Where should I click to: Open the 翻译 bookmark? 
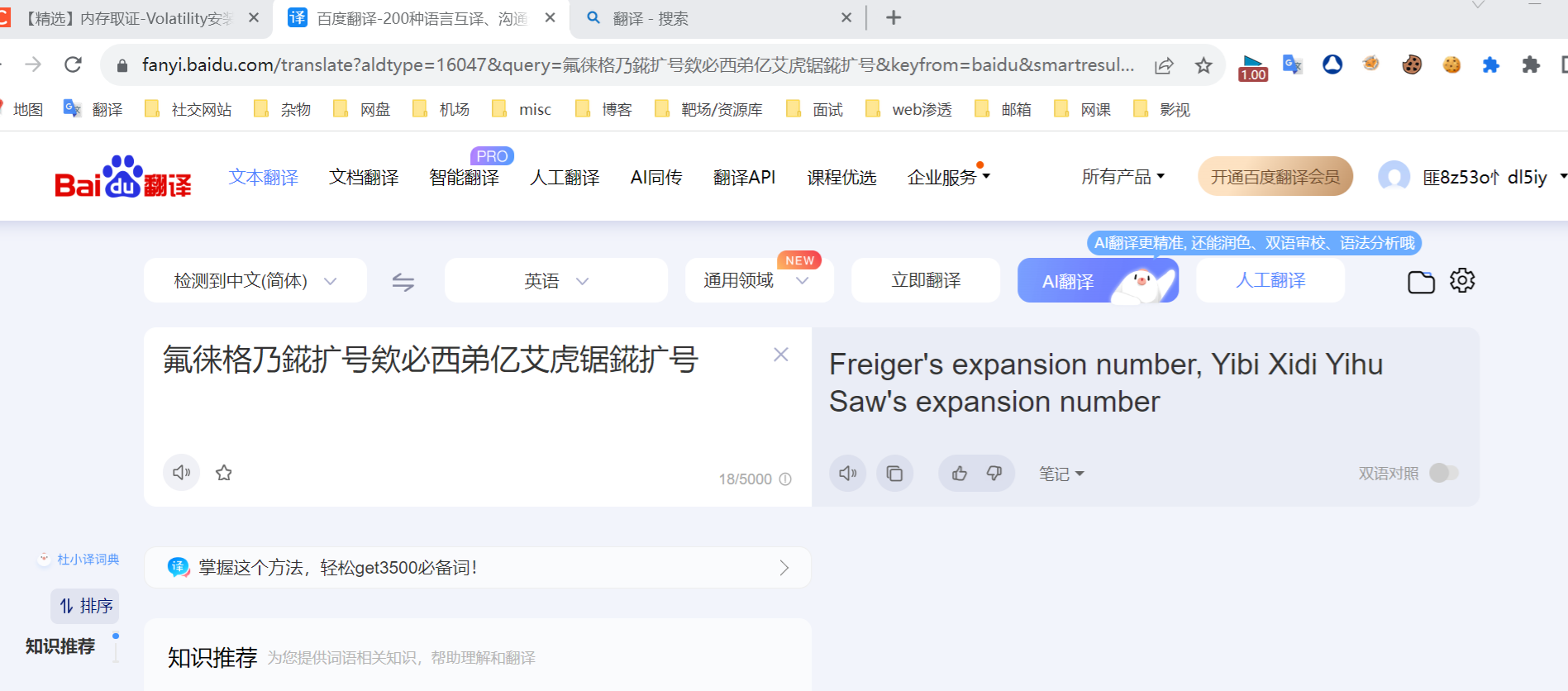[x=93, y=109]
